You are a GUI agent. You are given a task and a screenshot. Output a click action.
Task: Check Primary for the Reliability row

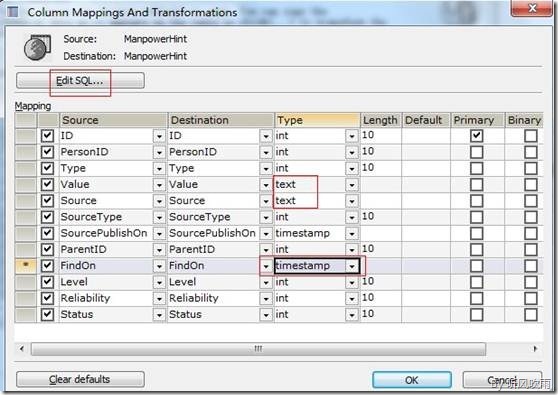[x=477, y=298]
